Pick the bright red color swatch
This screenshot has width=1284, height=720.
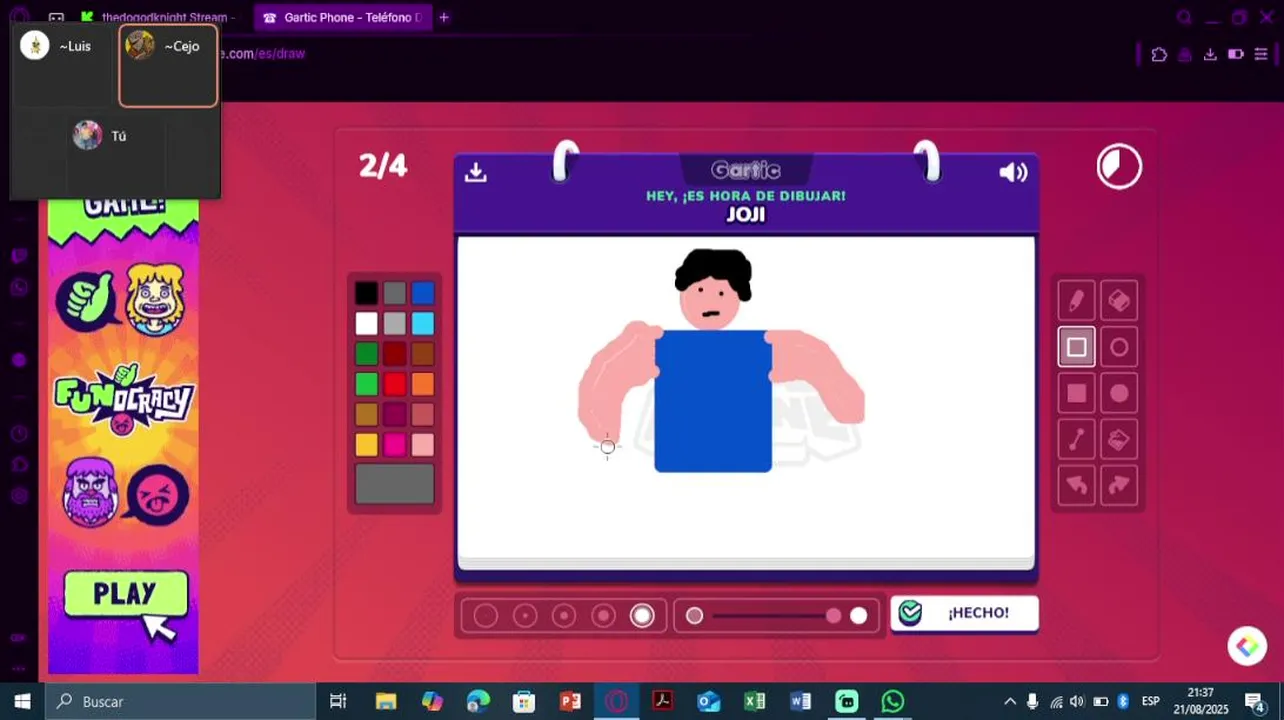coord(395,384)
